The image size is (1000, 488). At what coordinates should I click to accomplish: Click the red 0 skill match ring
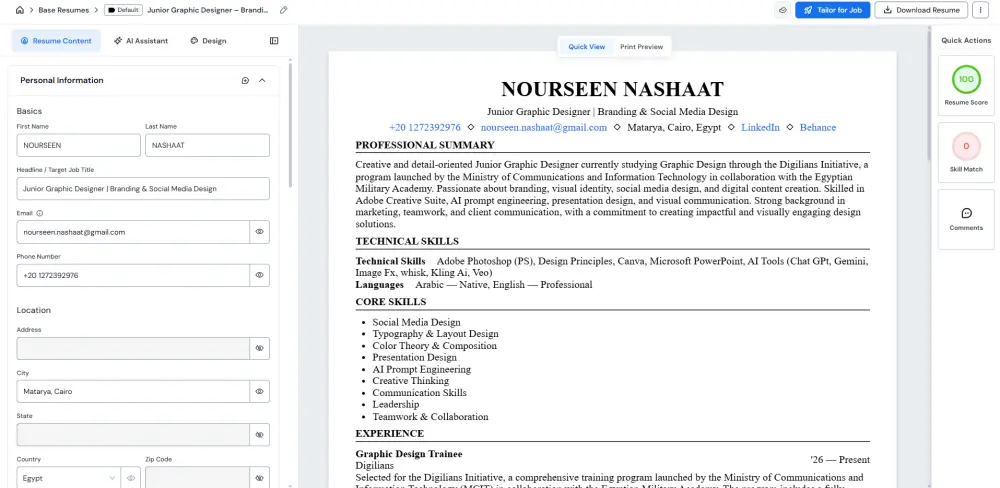click(x=966, y=146)
